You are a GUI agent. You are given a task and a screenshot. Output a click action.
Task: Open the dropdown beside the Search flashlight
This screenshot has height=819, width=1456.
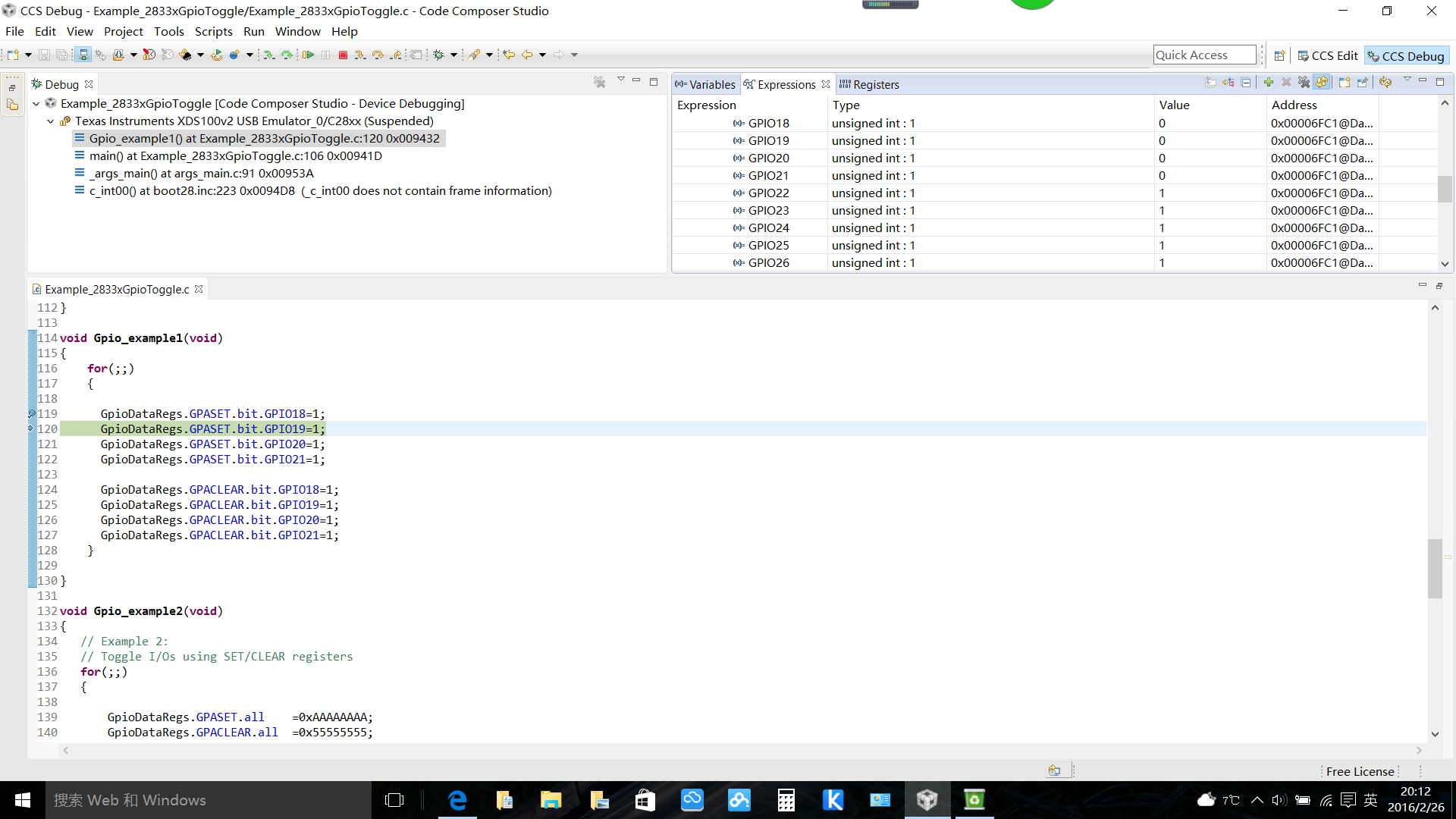tap(489, 55)
